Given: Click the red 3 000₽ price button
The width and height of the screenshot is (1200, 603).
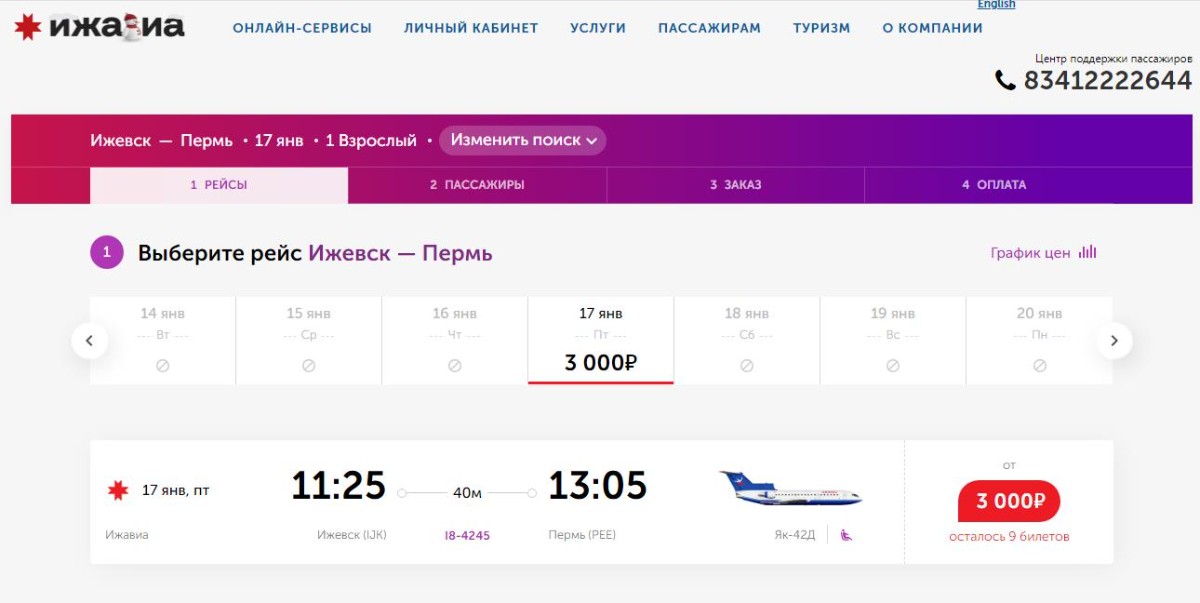Looking at the screenshot, I should [1008, 501].
